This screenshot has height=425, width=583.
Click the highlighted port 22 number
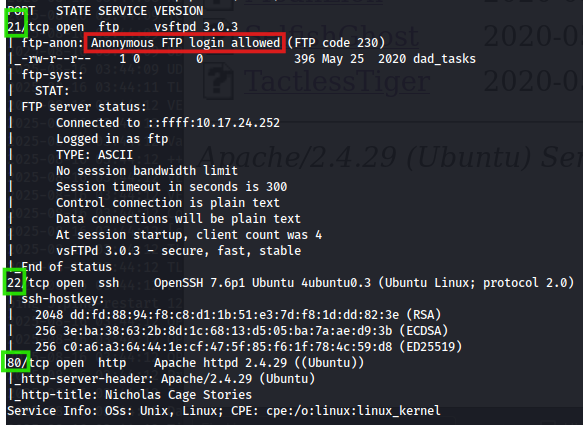[x=15, y=282]
